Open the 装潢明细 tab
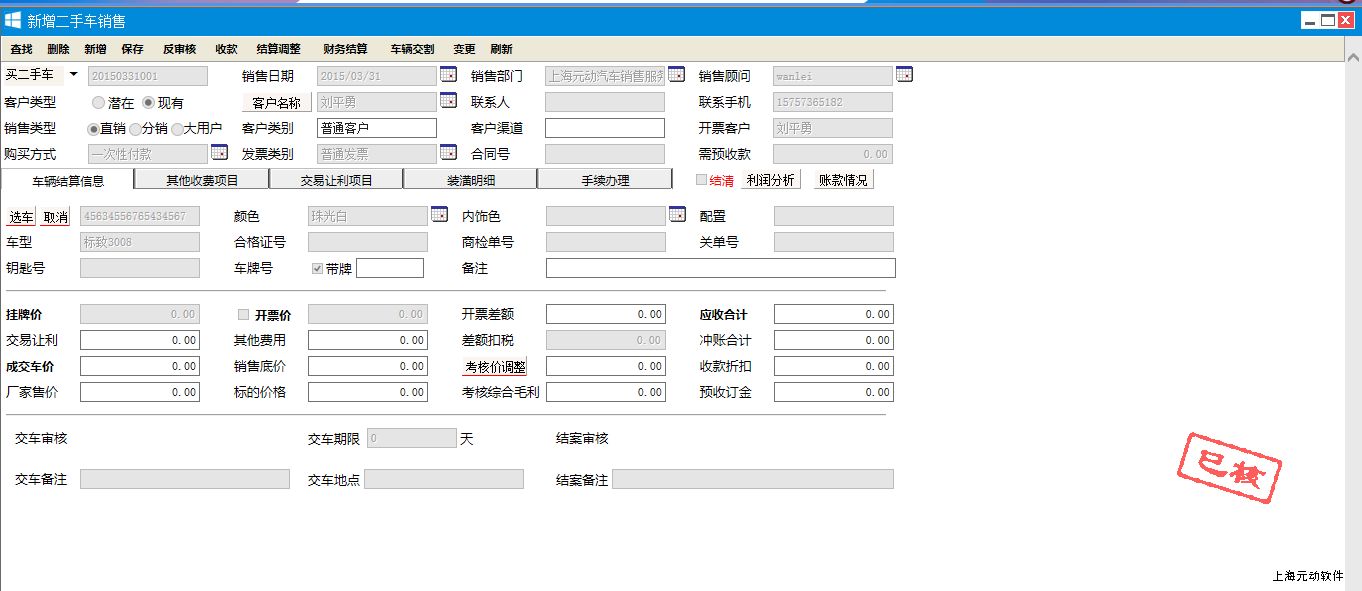The width and height of the screenshot is (1362, 591). click(x=470, y=180)
